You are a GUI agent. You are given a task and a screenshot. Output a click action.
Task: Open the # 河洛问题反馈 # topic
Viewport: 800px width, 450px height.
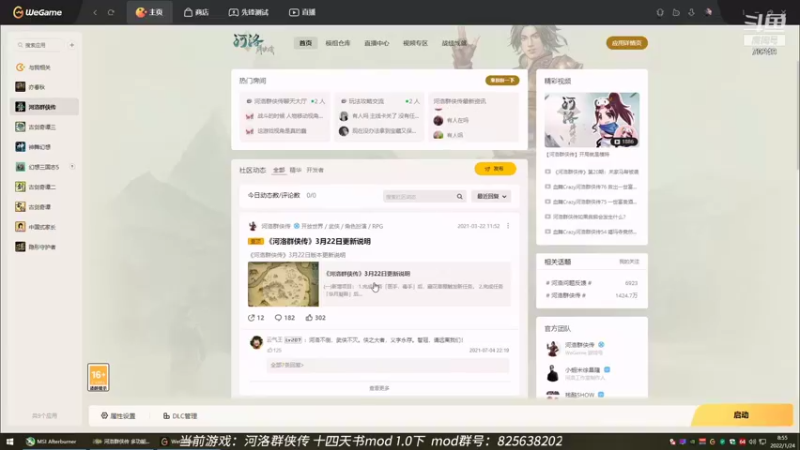click(x=568, y=283)
